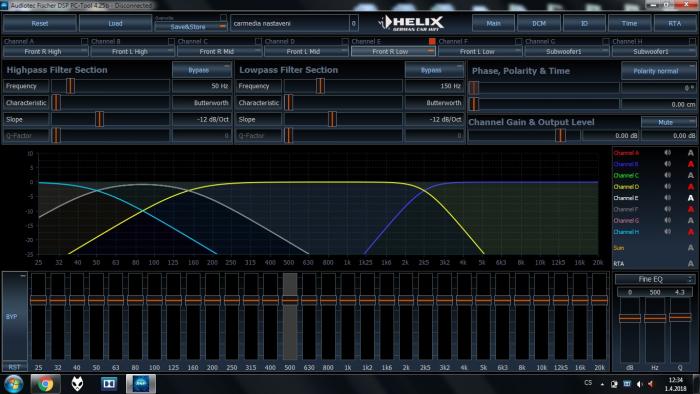
Task: Click the A icon next to Sum
Action: (690, 248)
